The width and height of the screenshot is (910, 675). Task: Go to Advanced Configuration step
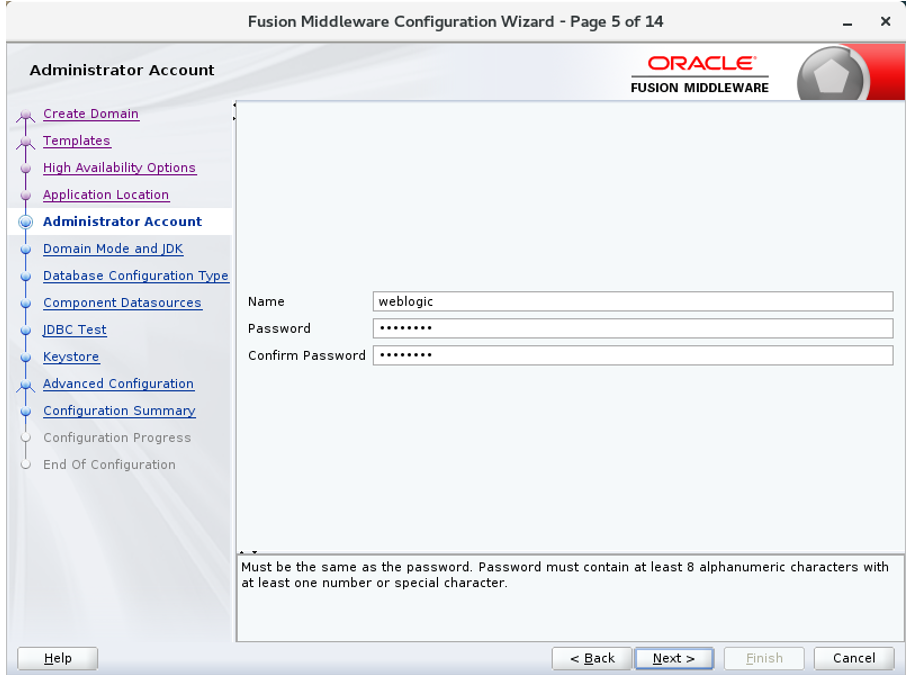pyautogui.click(x=118, y=384)
